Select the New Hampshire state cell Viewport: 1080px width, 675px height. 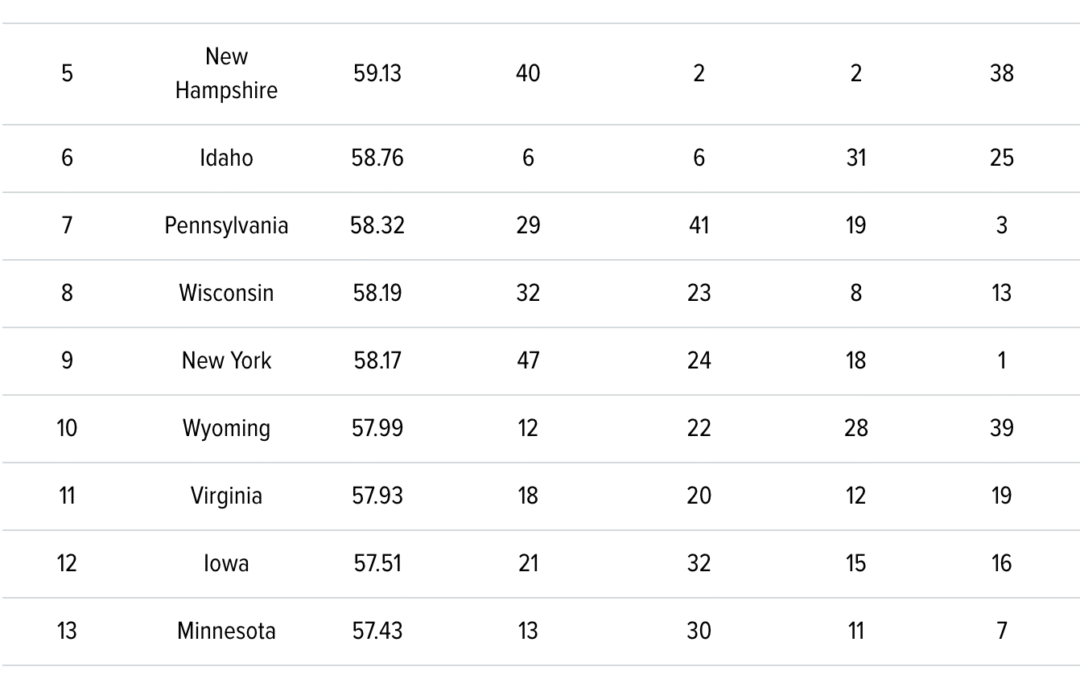click(x=226, y=74)
